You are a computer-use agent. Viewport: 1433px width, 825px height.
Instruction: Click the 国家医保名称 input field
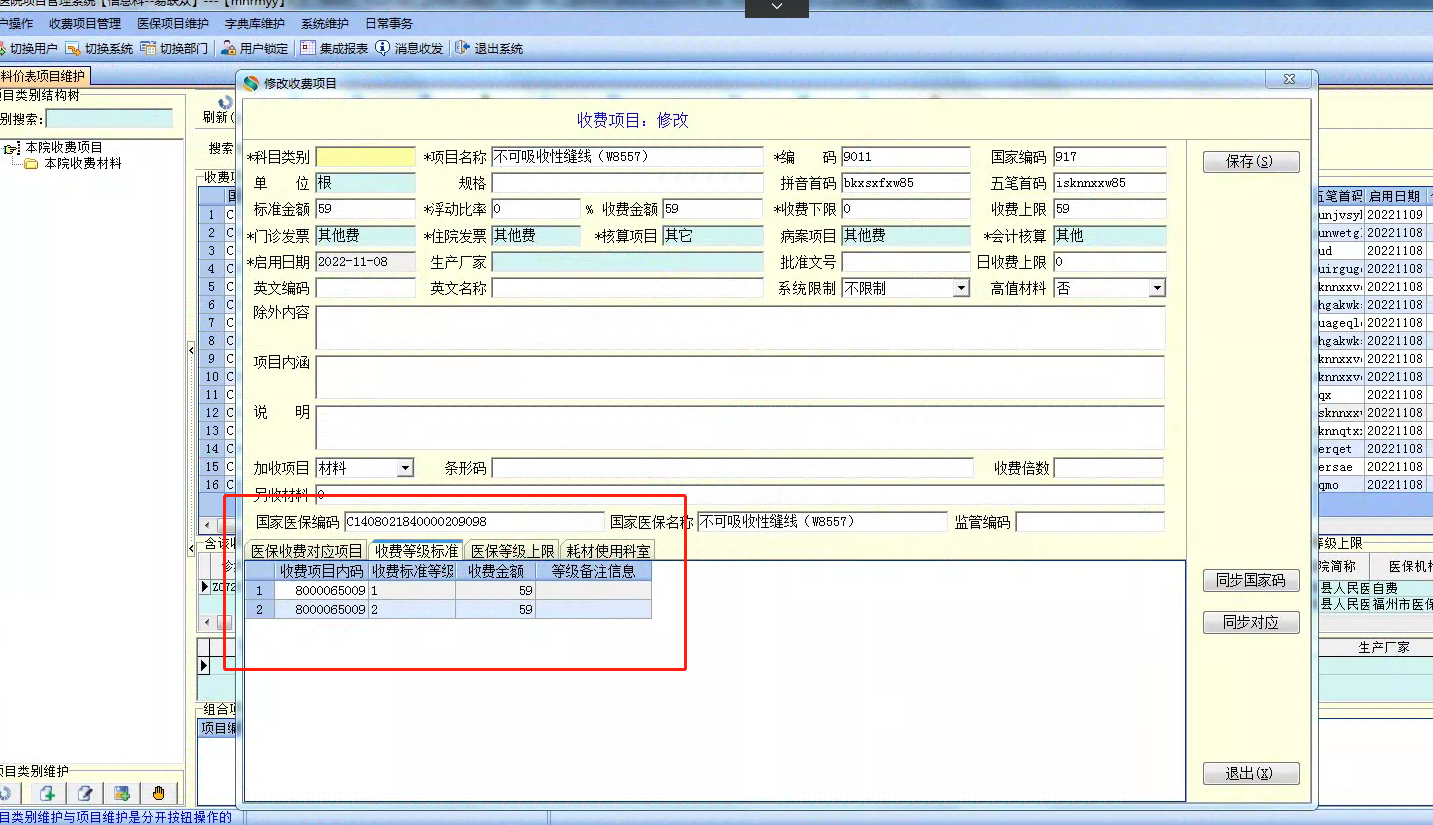click(x=821, y=522)
